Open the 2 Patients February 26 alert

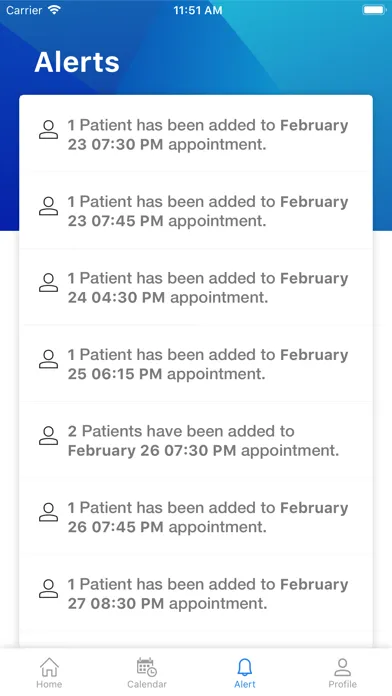pyautogui.click(x=196, y=440)
